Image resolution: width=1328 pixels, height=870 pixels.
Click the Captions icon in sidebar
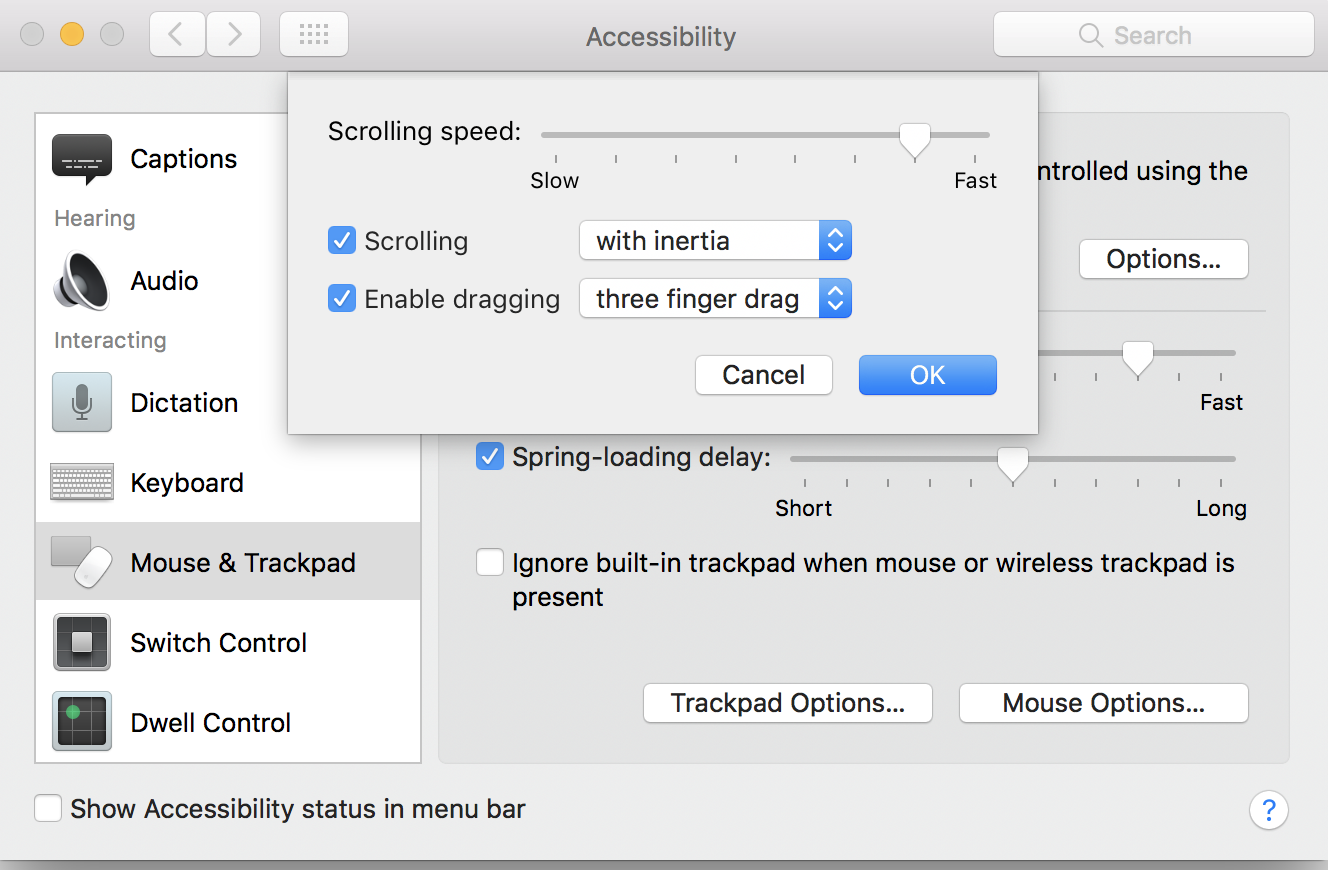tap(82, 159)
